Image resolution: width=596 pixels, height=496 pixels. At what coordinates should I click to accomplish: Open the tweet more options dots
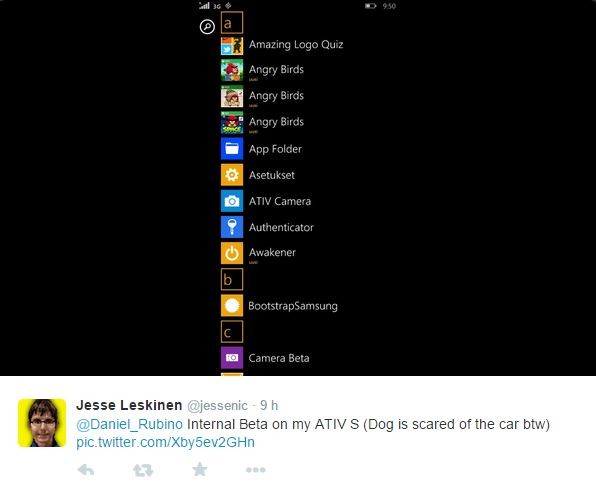[256, 470]
